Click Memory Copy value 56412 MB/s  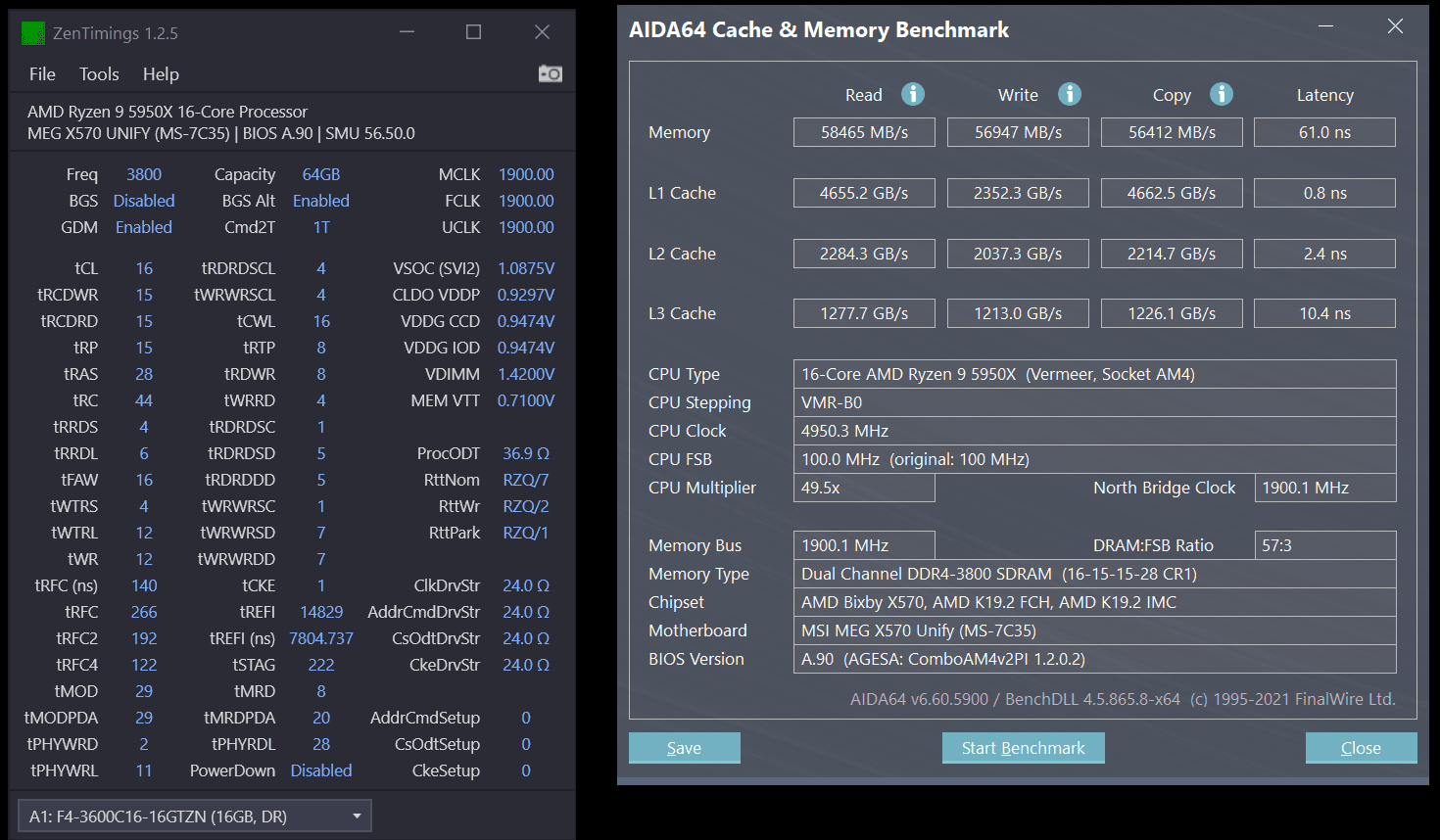pyautogui.click(x=1172, y=132)
